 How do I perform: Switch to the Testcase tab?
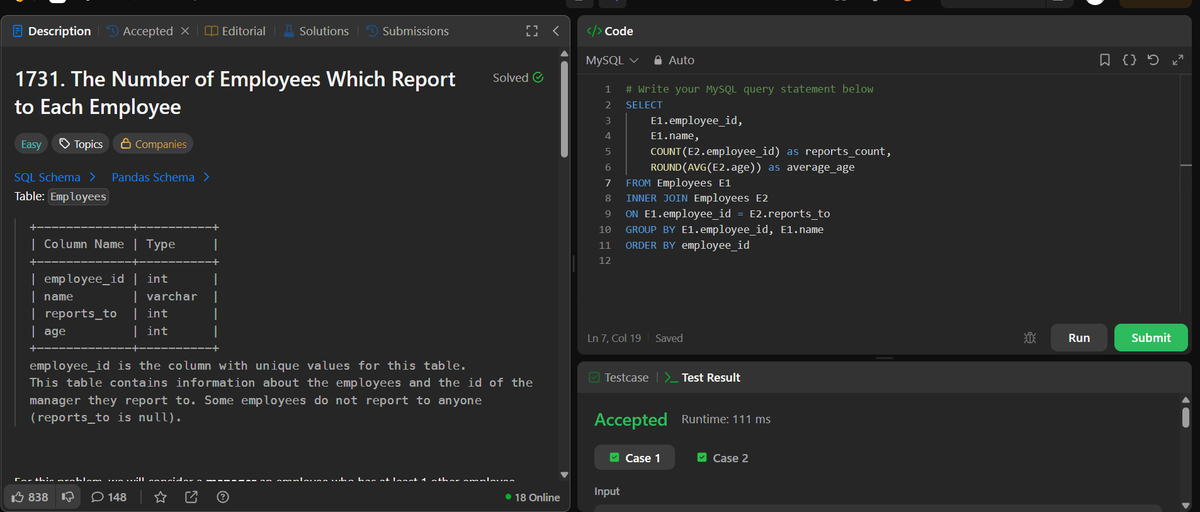[x=618, y=377]
